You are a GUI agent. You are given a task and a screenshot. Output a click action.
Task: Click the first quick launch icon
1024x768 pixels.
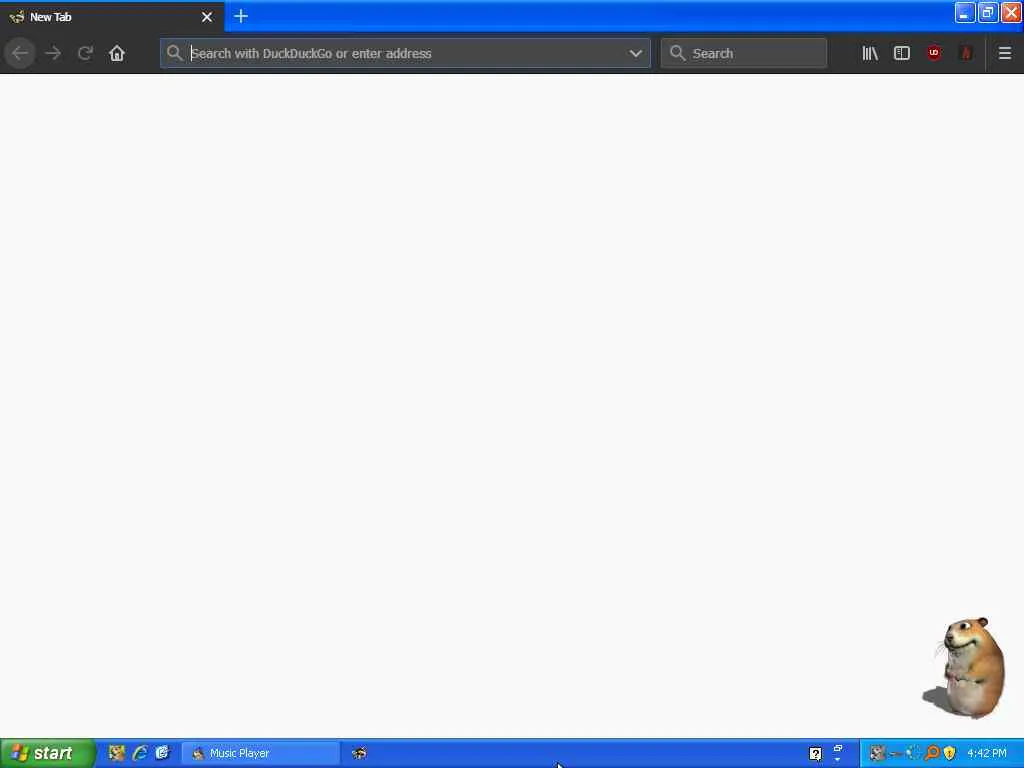pyautogui.click(x=116, y=753)
